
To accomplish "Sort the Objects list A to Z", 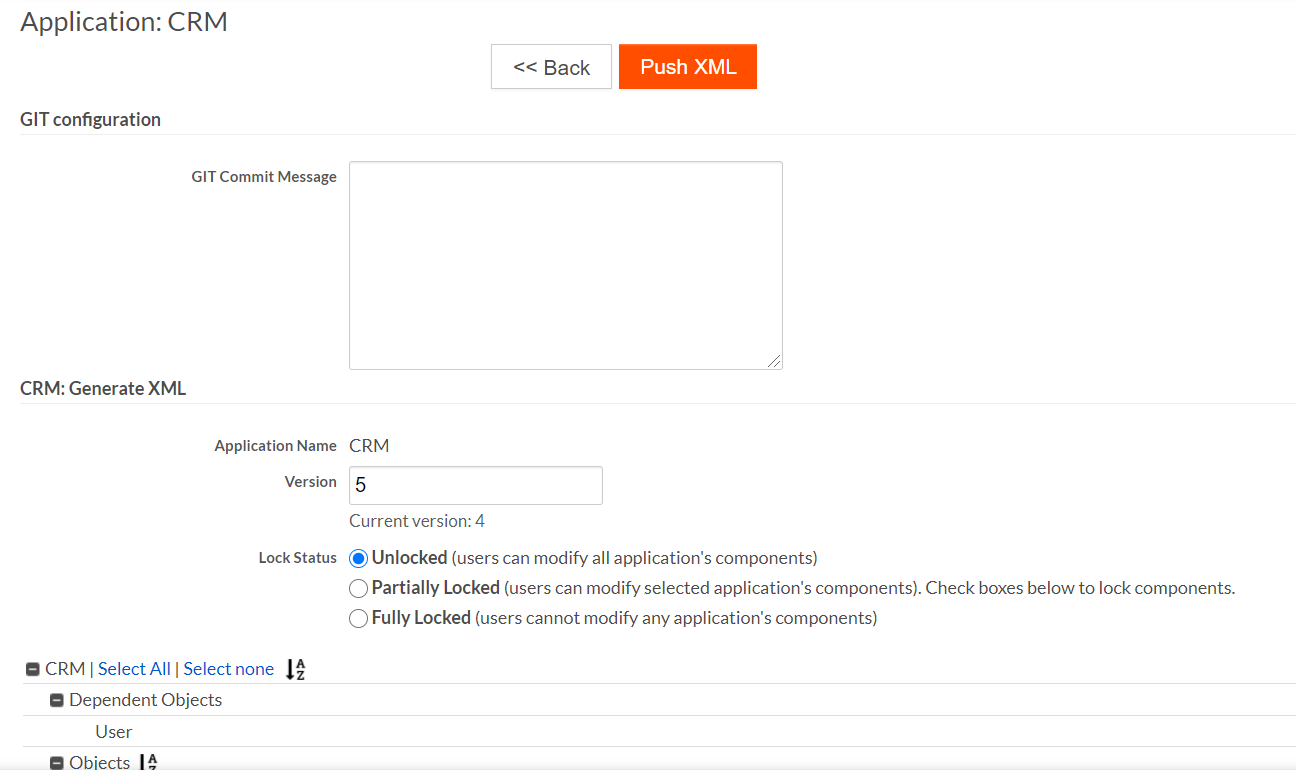I will (148, 762).
